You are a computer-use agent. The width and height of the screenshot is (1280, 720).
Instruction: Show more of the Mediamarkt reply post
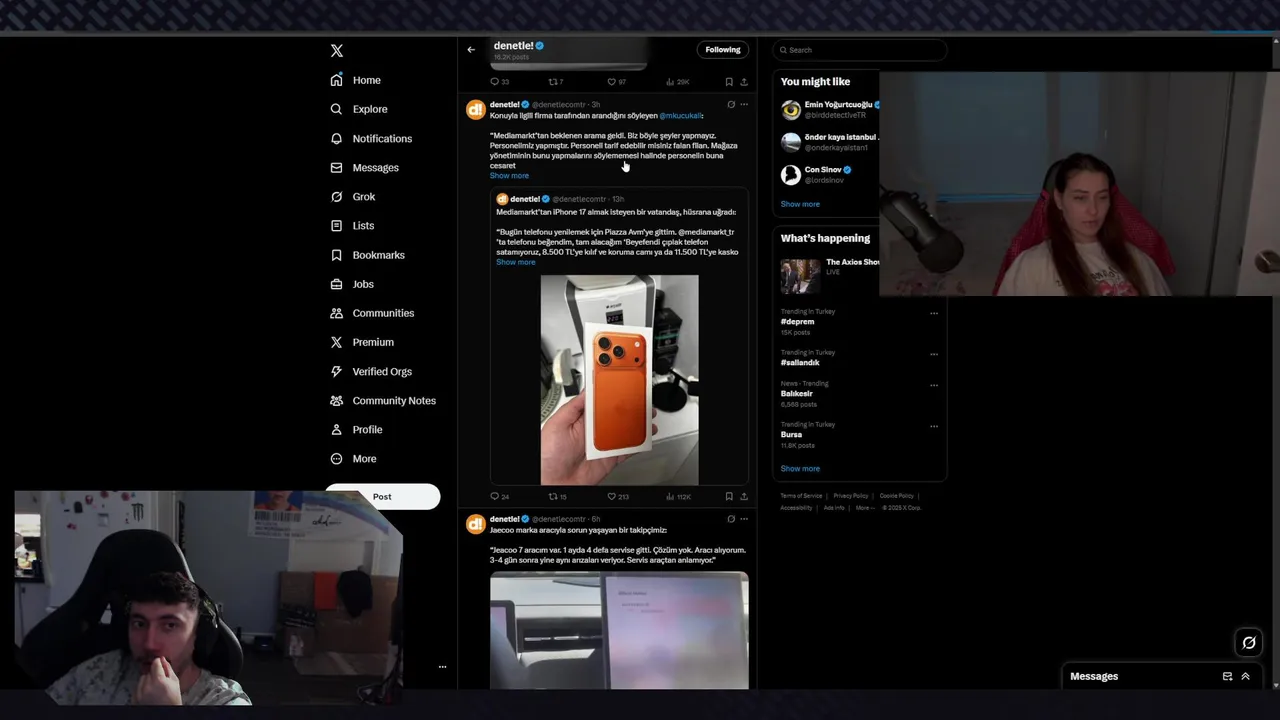pyautogui.click(x=509, y=176)
